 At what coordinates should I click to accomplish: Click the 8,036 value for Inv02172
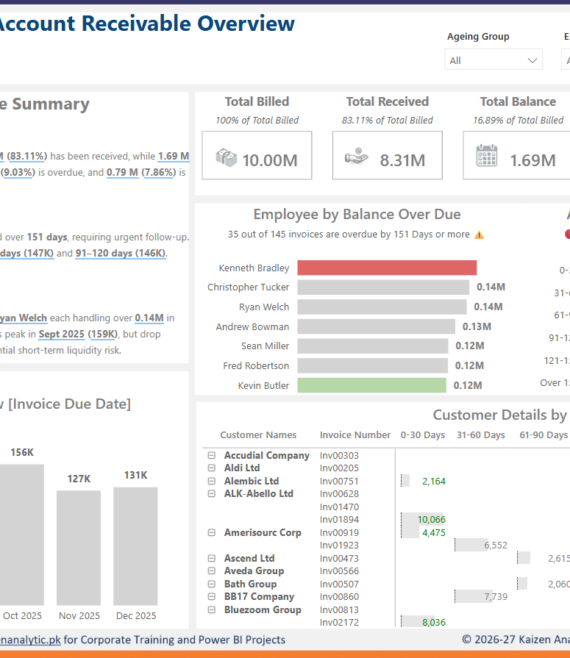tap(434, 623)
